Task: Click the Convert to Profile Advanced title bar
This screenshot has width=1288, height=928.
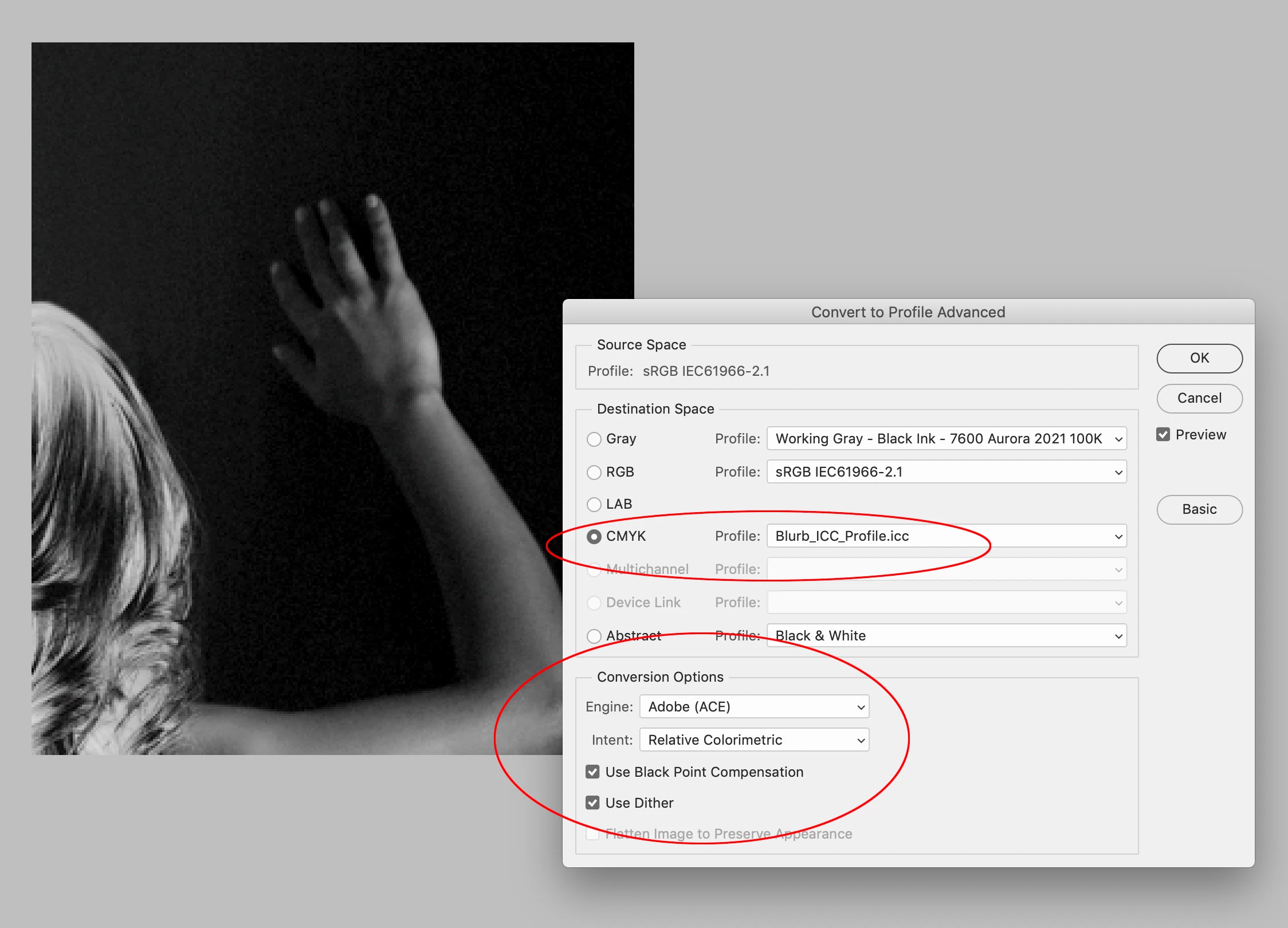Action: coord(908,312)
